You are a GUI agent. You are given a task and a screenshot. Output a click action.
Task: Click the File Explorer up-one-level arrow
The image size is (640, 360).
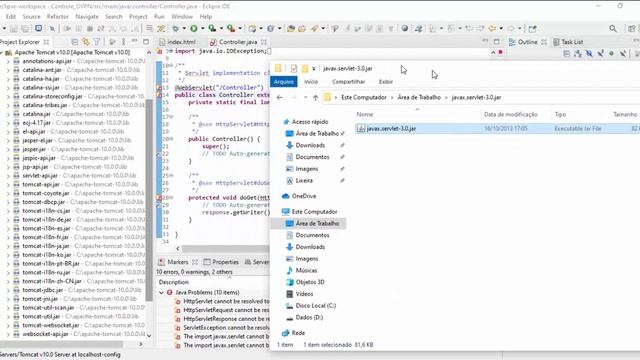(316, 98)
